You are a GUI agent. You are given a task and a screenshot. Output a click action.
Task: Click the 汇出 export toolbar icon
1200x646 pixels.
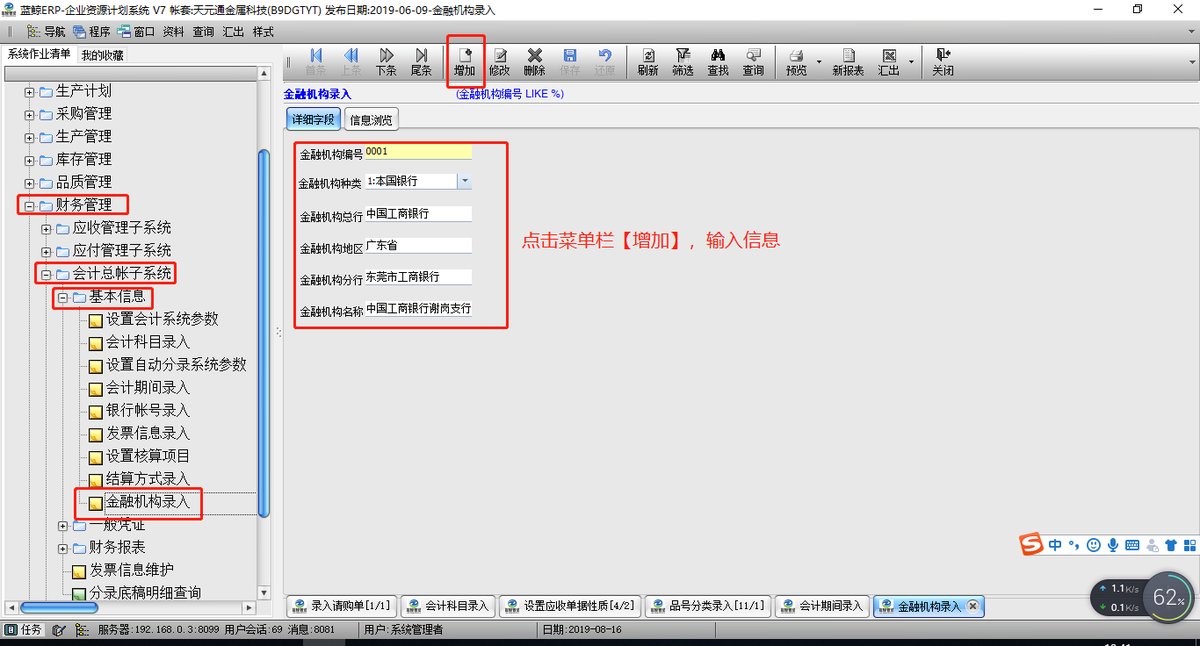(889, 62)
